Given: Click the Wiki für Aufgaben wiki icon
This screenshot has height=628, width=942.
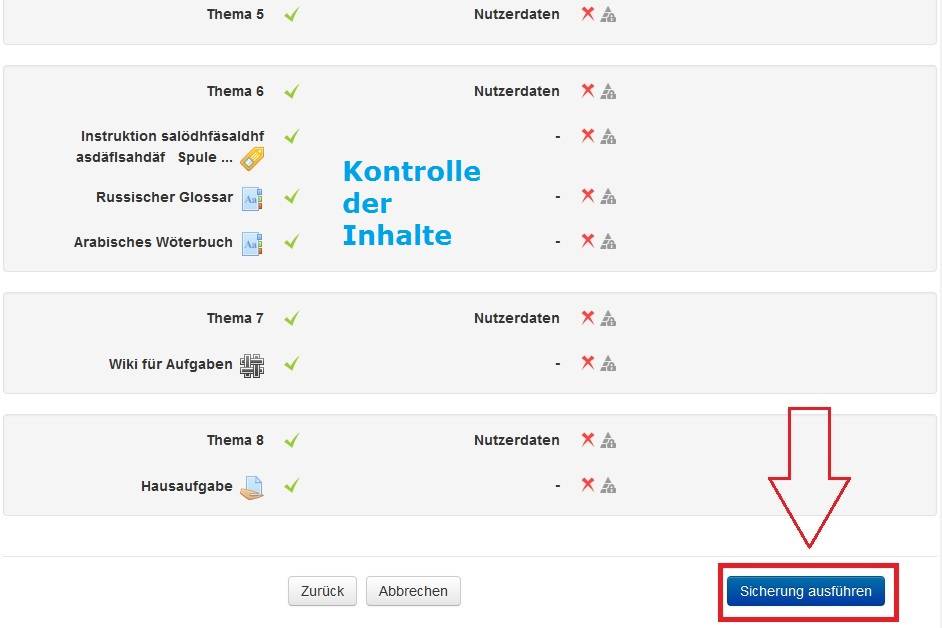Looking at the screenshot, I should 252,365.
